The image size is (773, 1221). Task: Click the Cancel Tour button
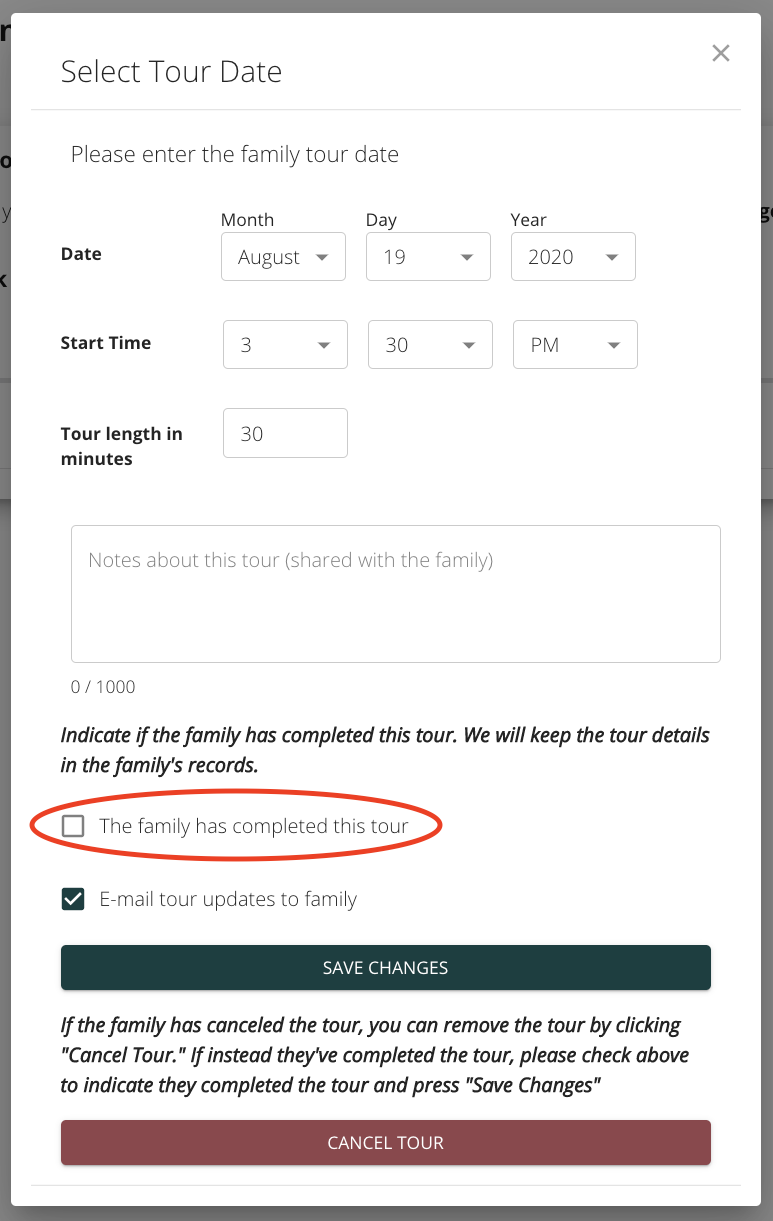pyautogui.click(x=386, y=1143)
